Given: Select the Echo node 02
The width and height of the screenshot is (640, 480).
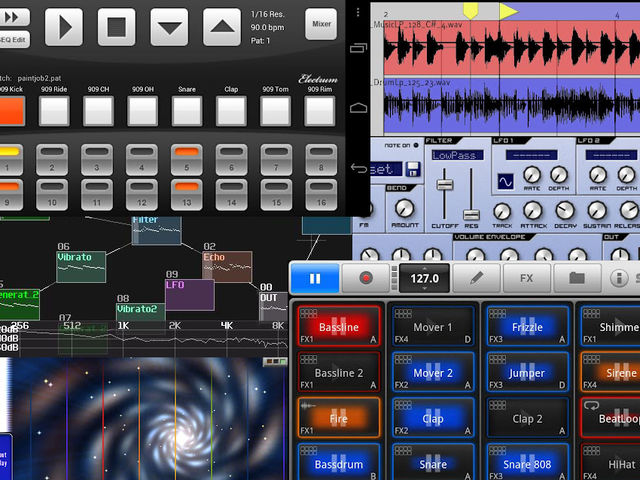Looking at the screenshot, I should point(227,267).
